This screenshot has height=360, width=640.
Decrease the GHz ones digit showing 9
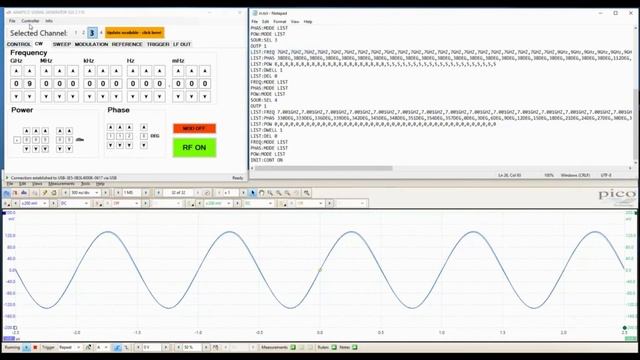click(x=29, y=97)
